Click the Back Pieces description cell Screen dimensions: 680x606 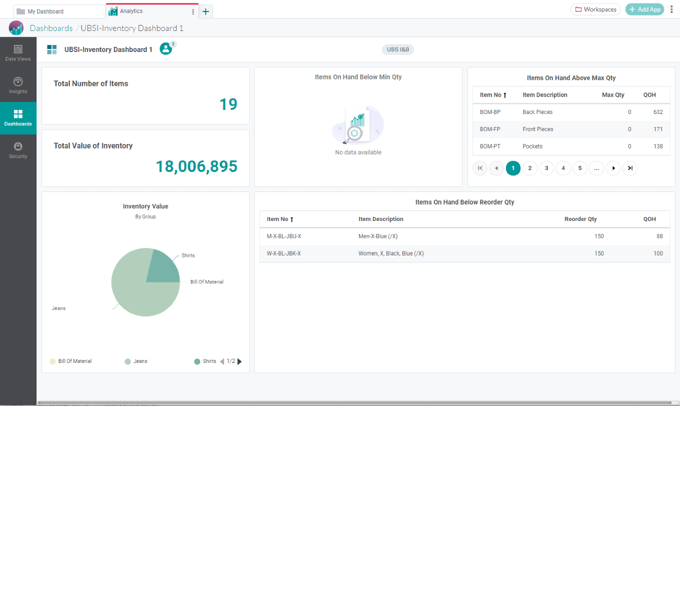point(537,112)
